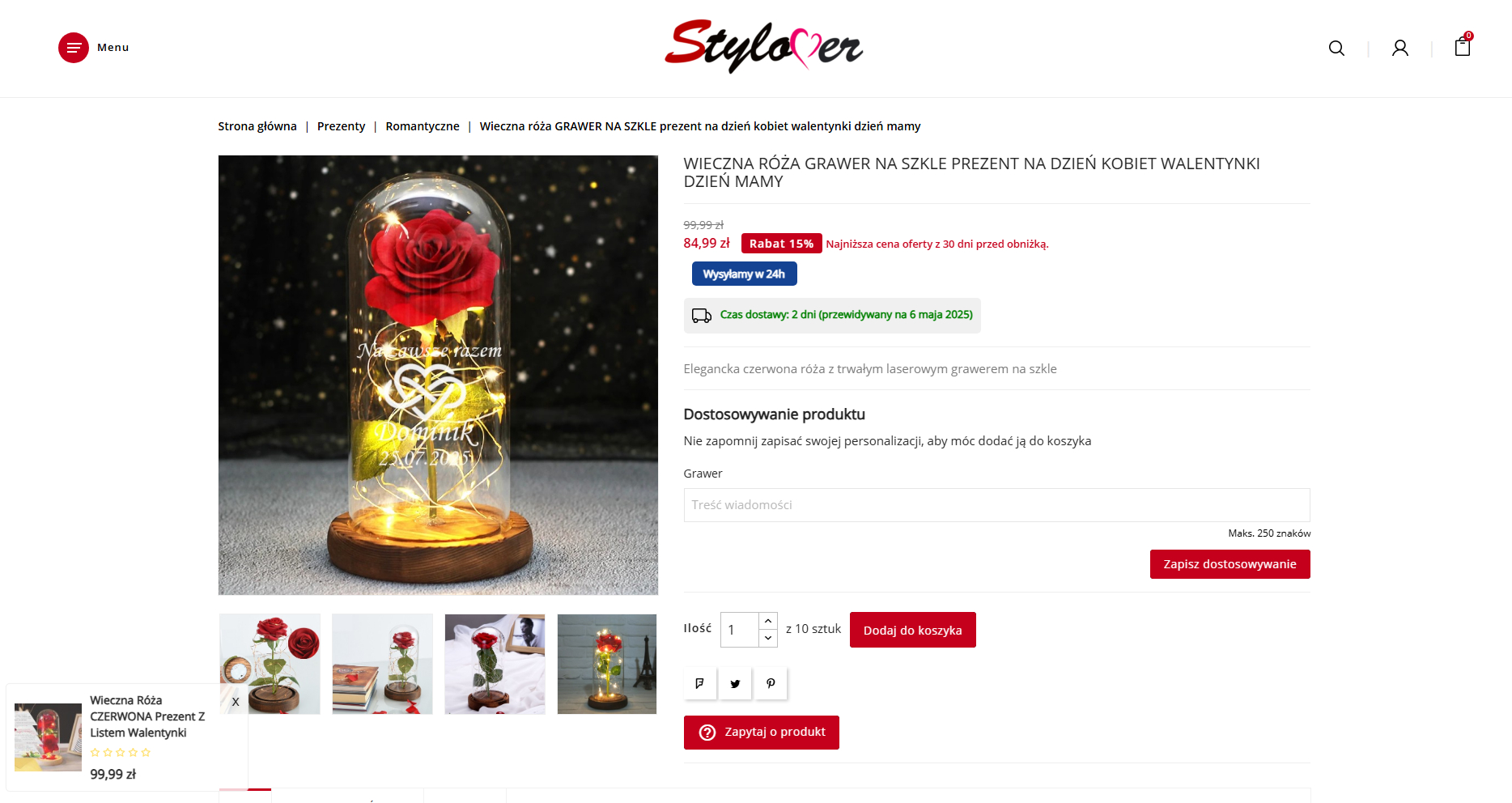
Task: Select thumbnail of rose beside books
Action: click(x=382, y=664)
